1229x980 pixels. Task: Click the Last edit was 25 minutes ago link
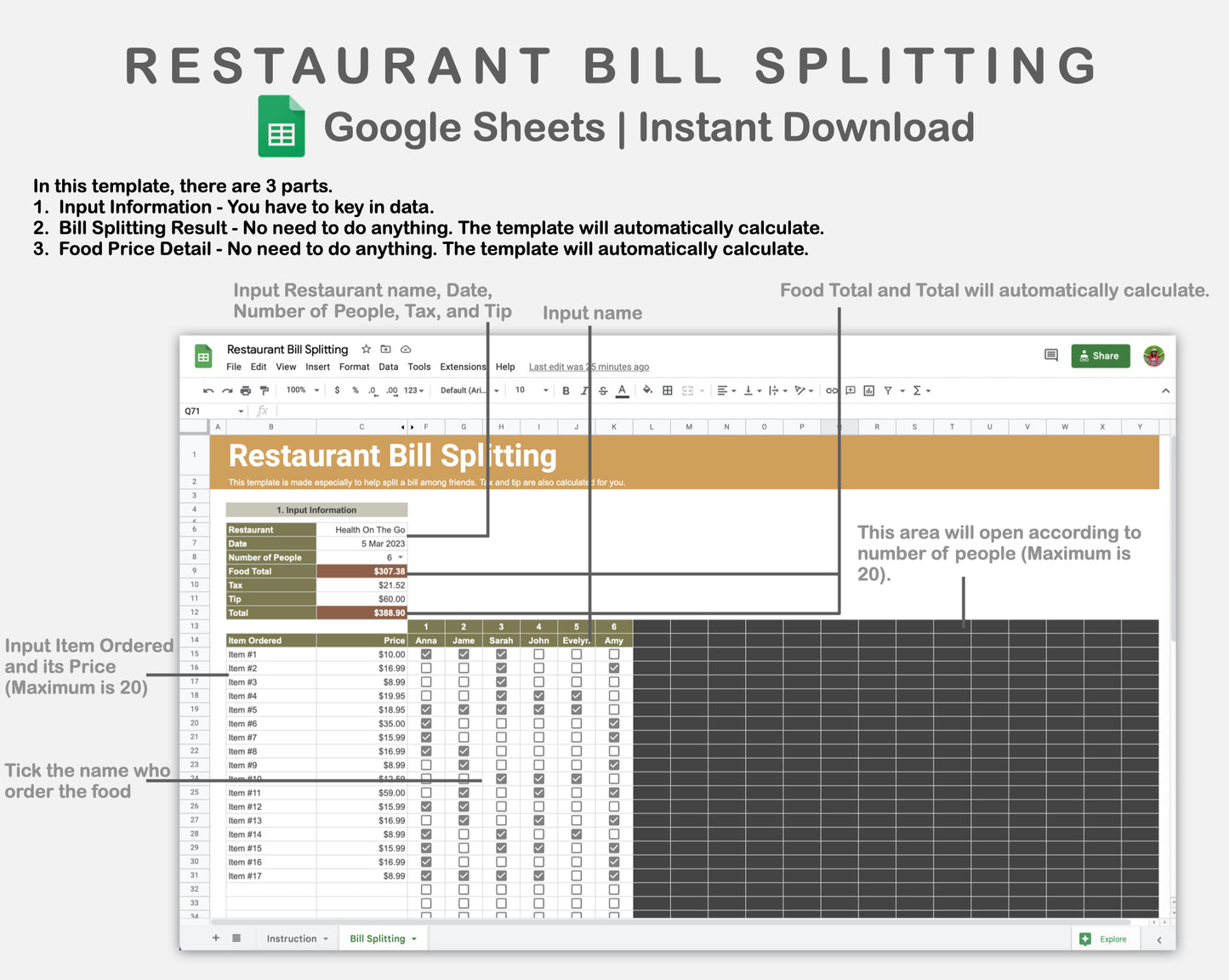588,367
